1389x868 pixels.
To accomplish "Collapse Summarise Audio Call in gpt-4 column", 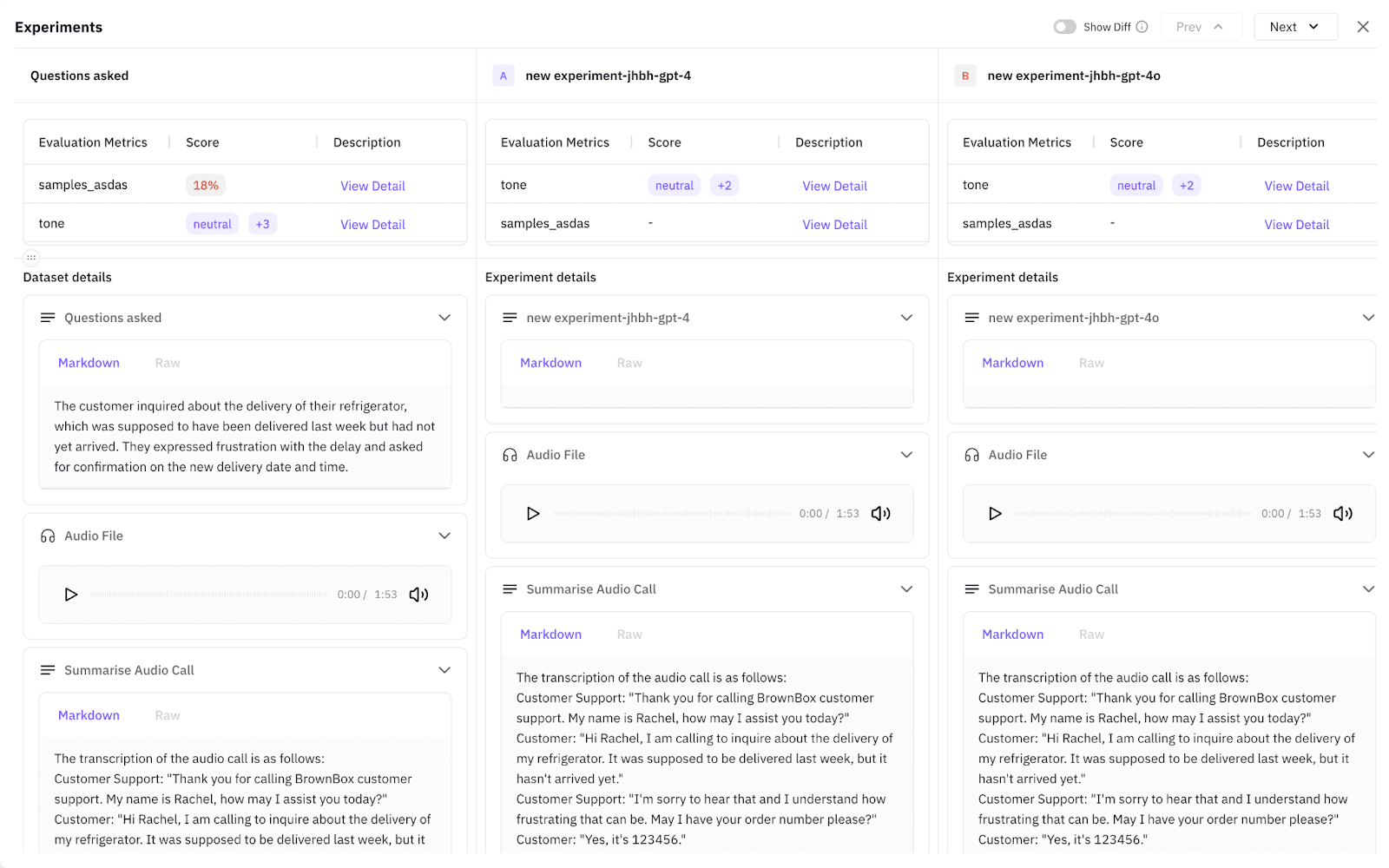I will pyautogui.click(x=906, y=589).
